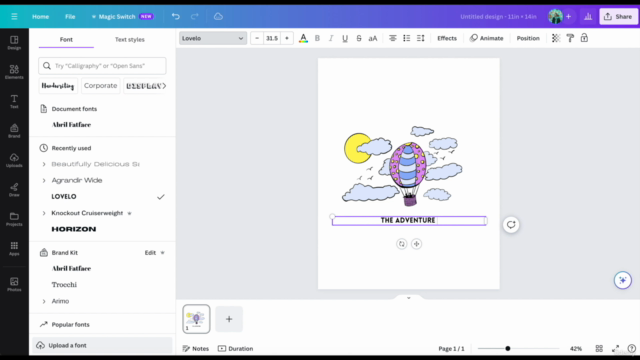Change text alignment
640x360 pixels.
393,38
